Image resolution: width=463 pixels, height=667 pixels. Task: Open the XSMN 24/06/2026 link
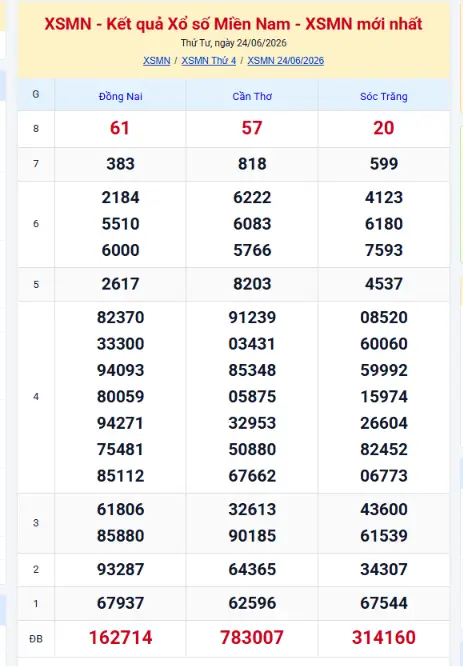pyautogui.click(x=286, y=61)
